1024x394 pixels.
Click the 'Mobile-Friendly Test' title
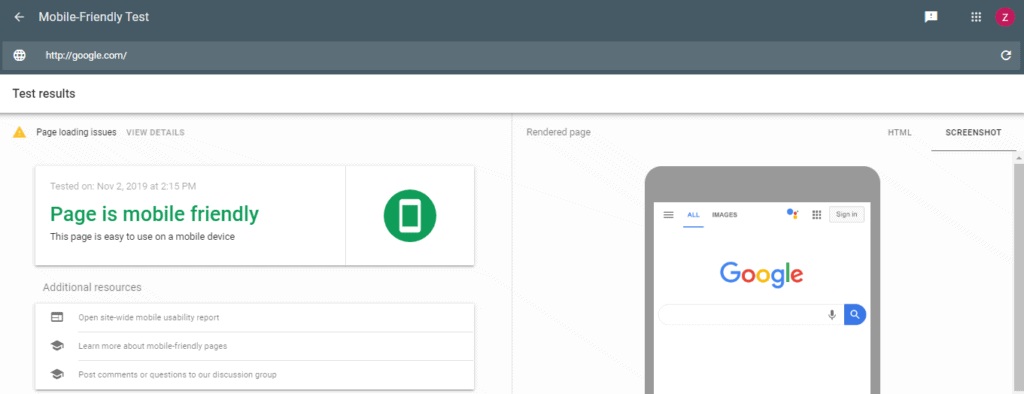click(94, 17)
